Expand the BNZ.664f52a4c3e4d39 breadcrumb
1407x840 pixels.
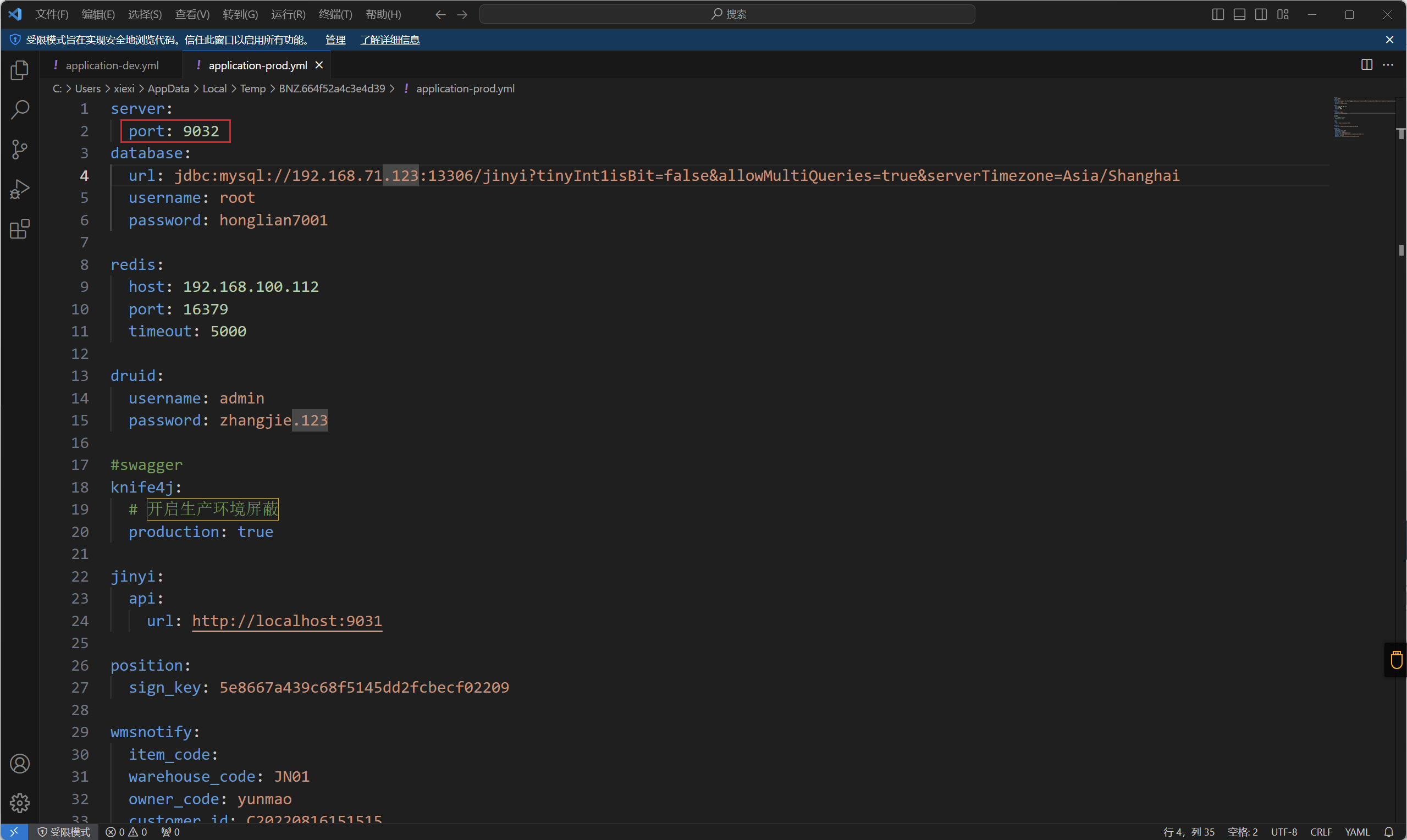click(x=332, y=89)
